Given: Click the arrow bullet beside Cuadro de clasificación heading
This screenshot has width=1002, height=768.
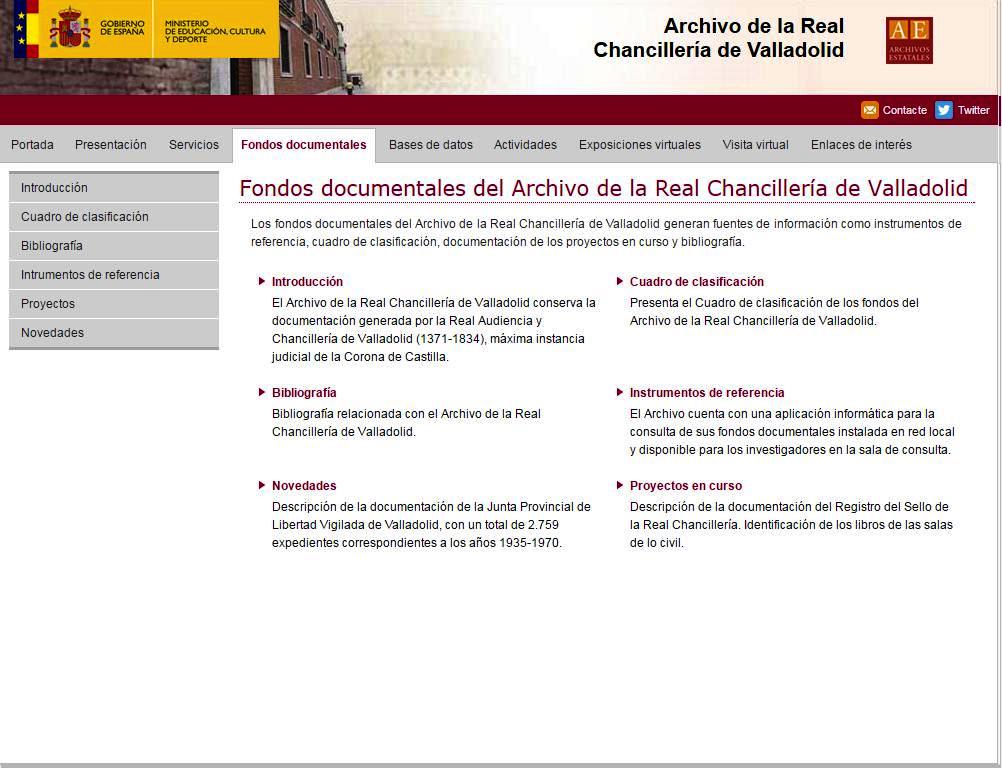Looking at the screenshot, I should (619, 281).
